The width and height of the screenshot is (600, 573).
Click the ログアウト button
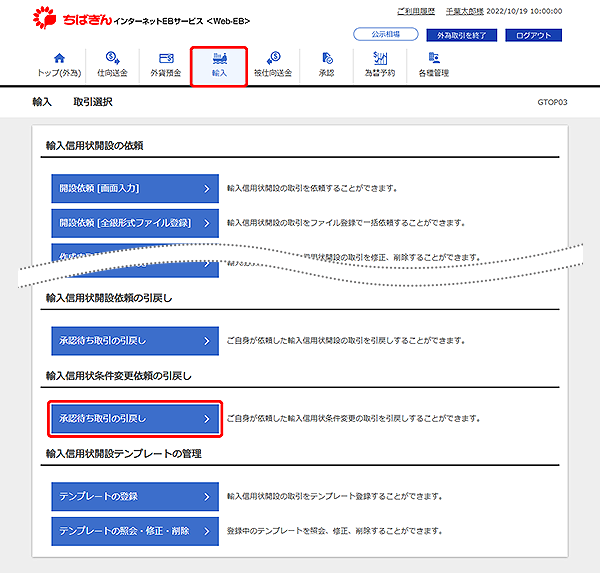533,35
